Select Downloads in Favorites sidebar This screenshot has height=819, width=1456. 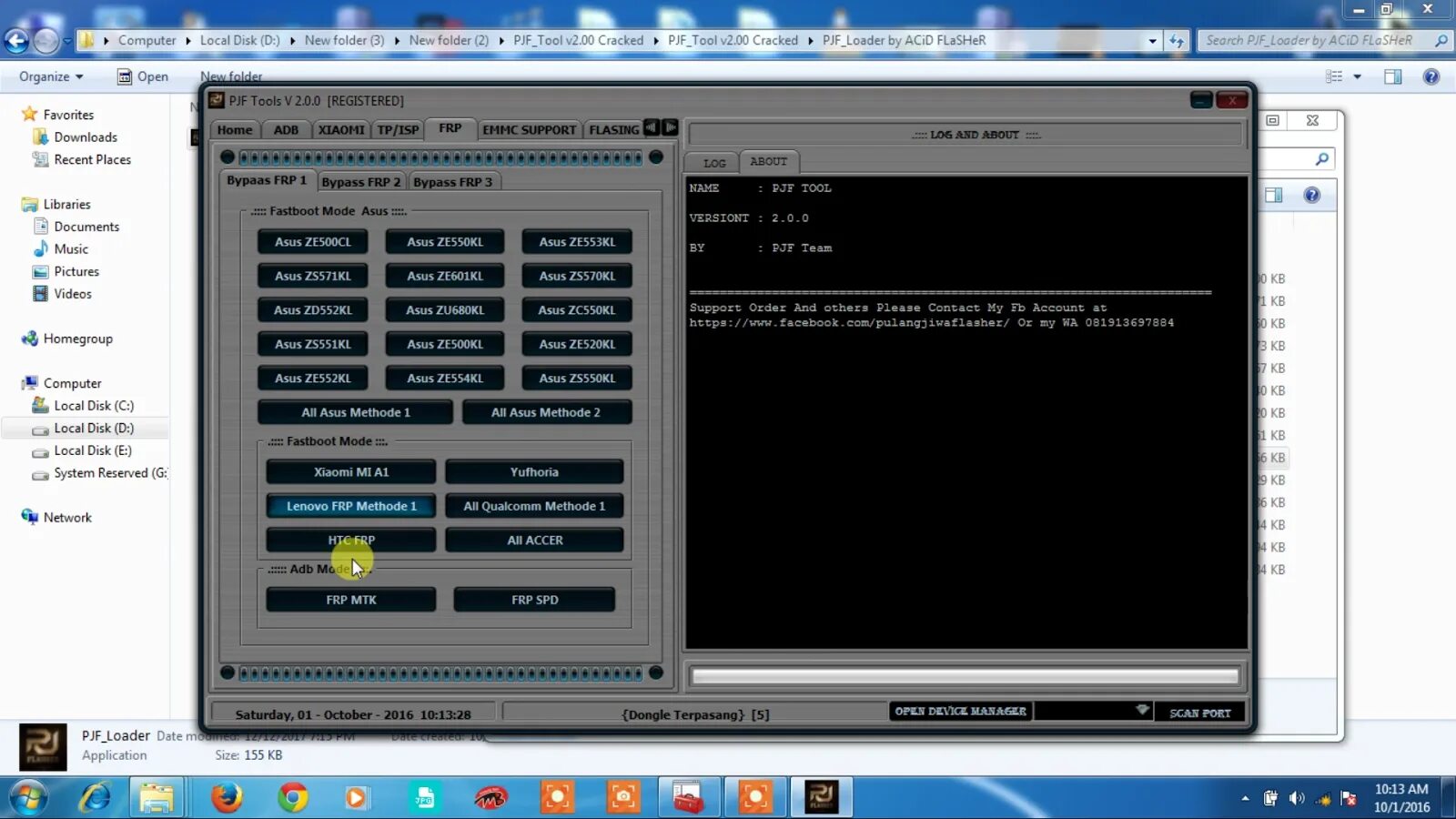coord(86,137)
